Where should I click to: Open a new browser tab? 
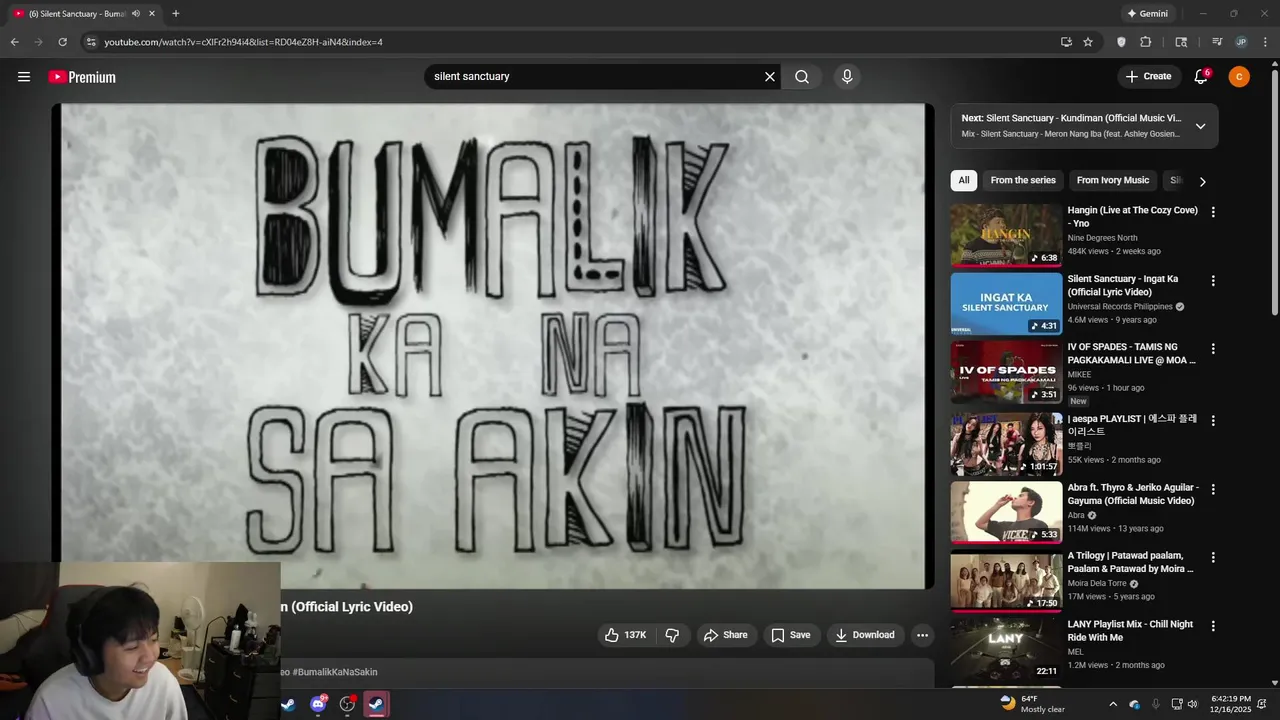click(176, 14)
